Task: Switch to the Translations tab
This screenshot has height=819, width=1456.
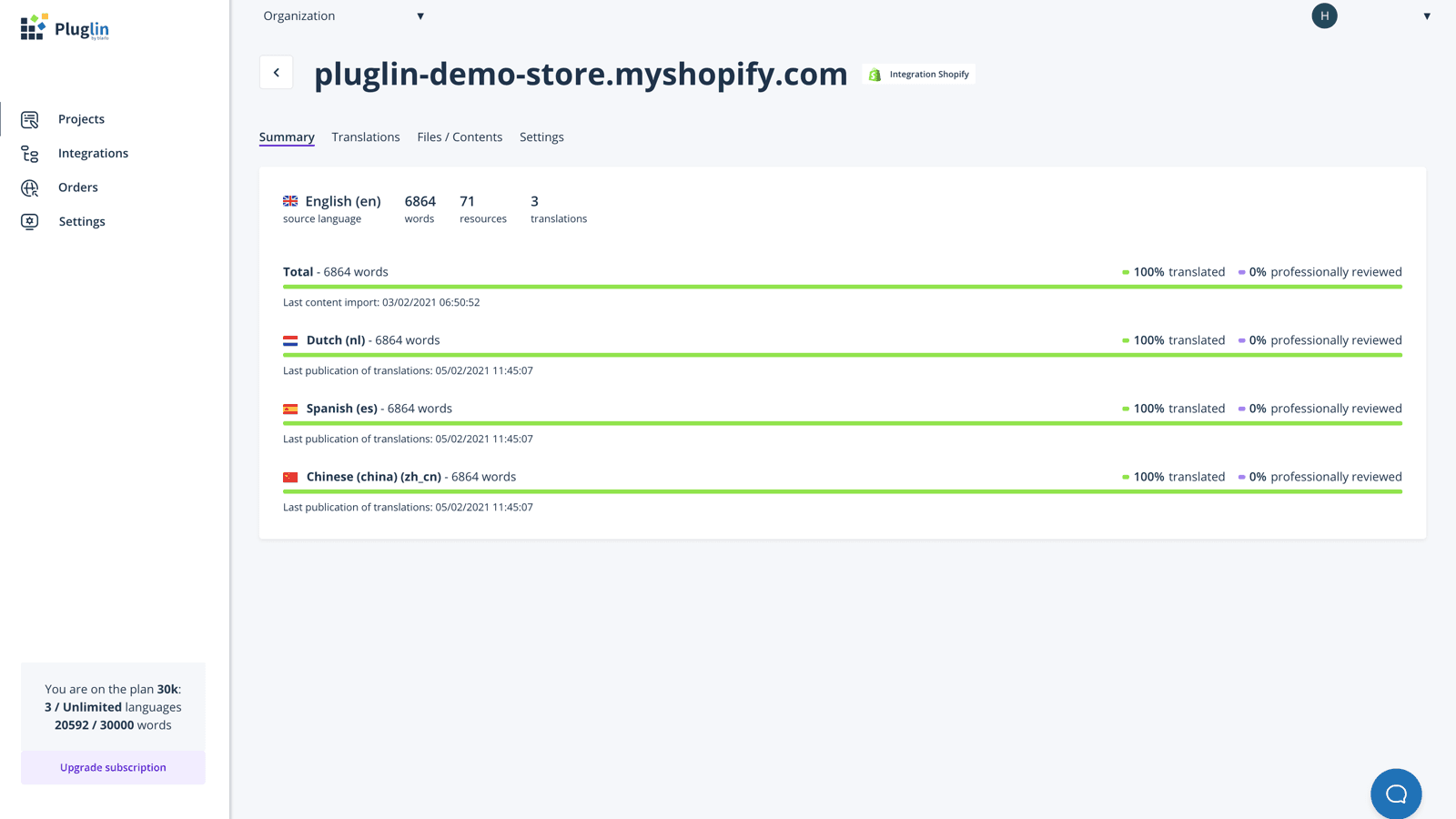Action: click(365, 137)
